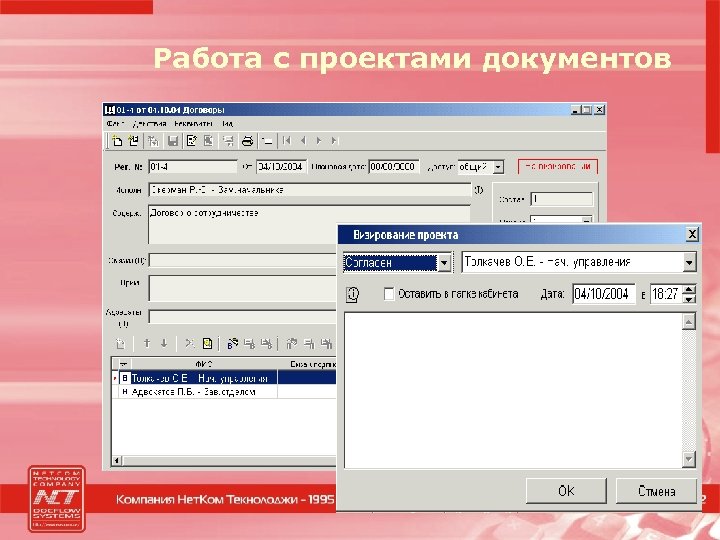This screenshot has height=540, width=720.
Task: Go to last record navigation arrow
Action: [335, 141]
